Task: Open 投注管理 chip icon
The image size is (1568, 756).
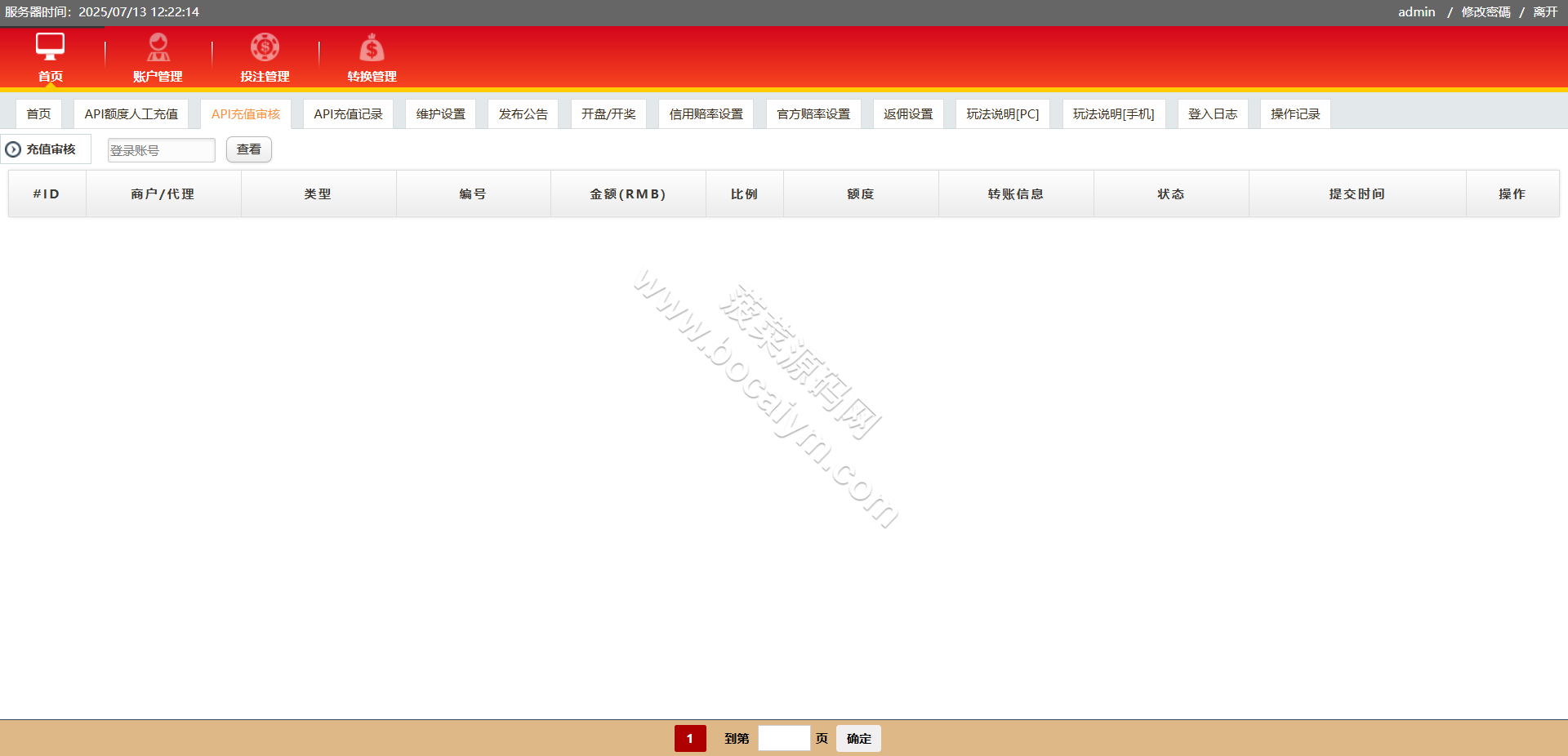Action: (x=265, y=47)
